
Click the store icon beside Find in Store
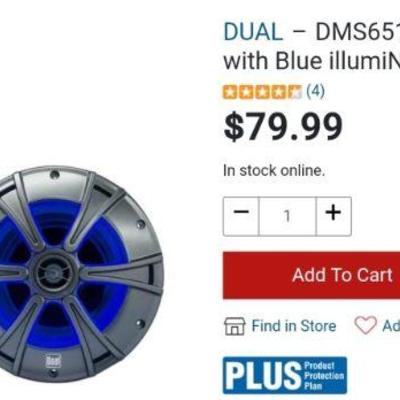click(235, 326)
